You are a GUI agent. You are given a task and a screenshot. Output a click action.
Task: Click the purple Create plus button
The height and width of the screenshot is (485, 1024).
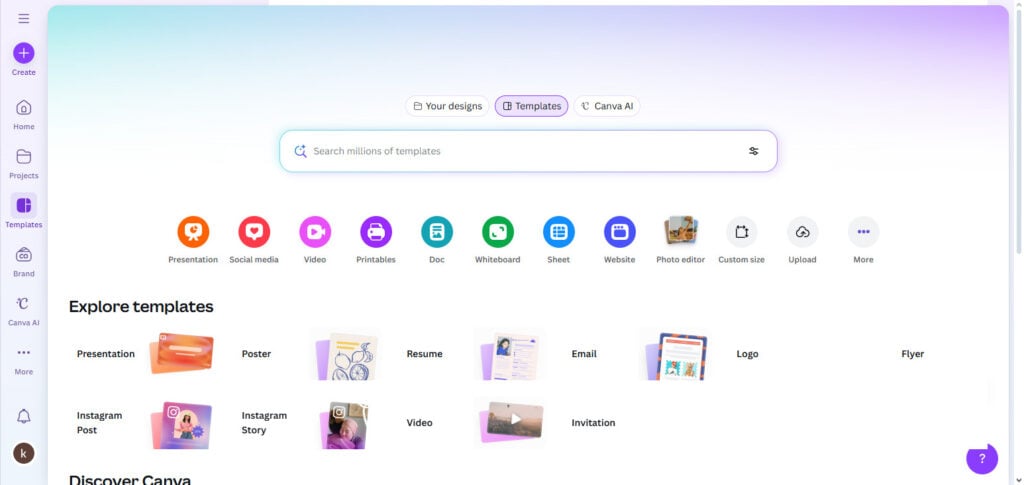coord(24,53)
